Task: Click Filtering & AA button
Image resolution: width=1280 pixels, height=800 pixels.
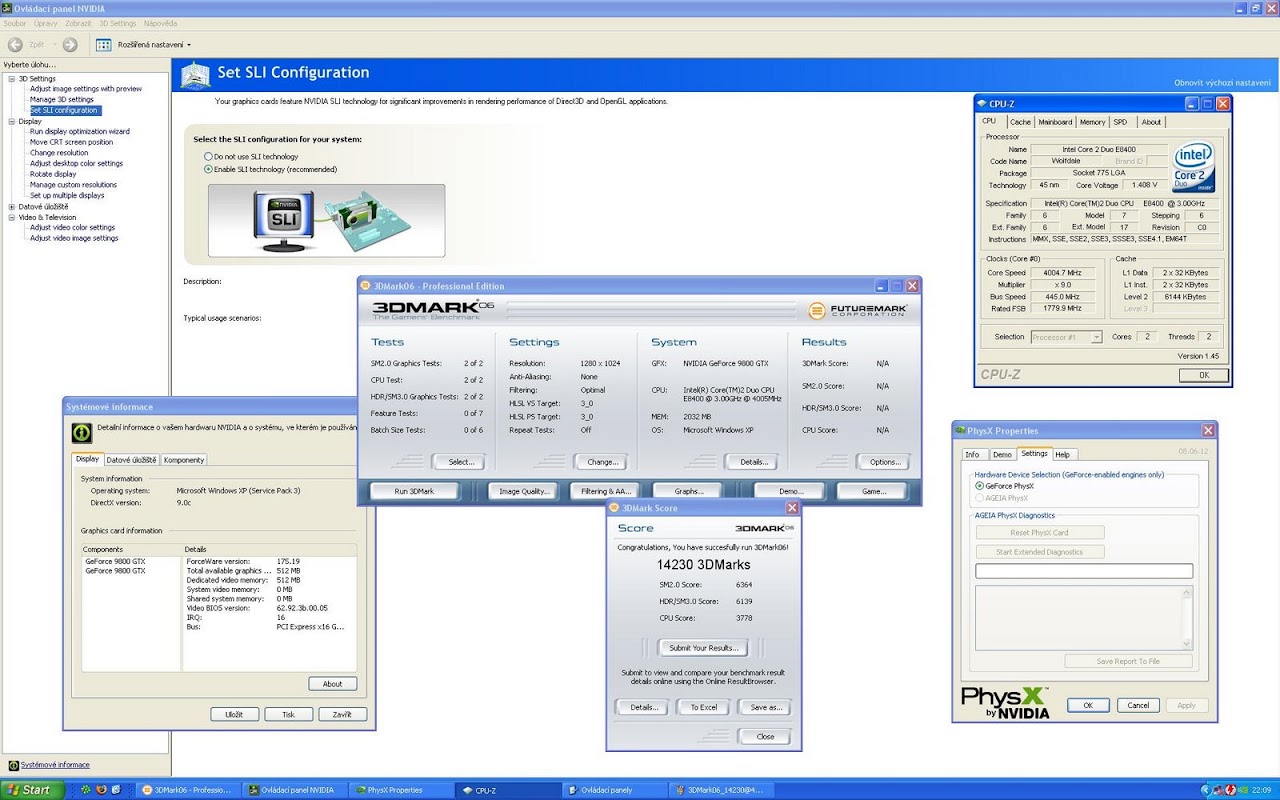Action: 605,491
